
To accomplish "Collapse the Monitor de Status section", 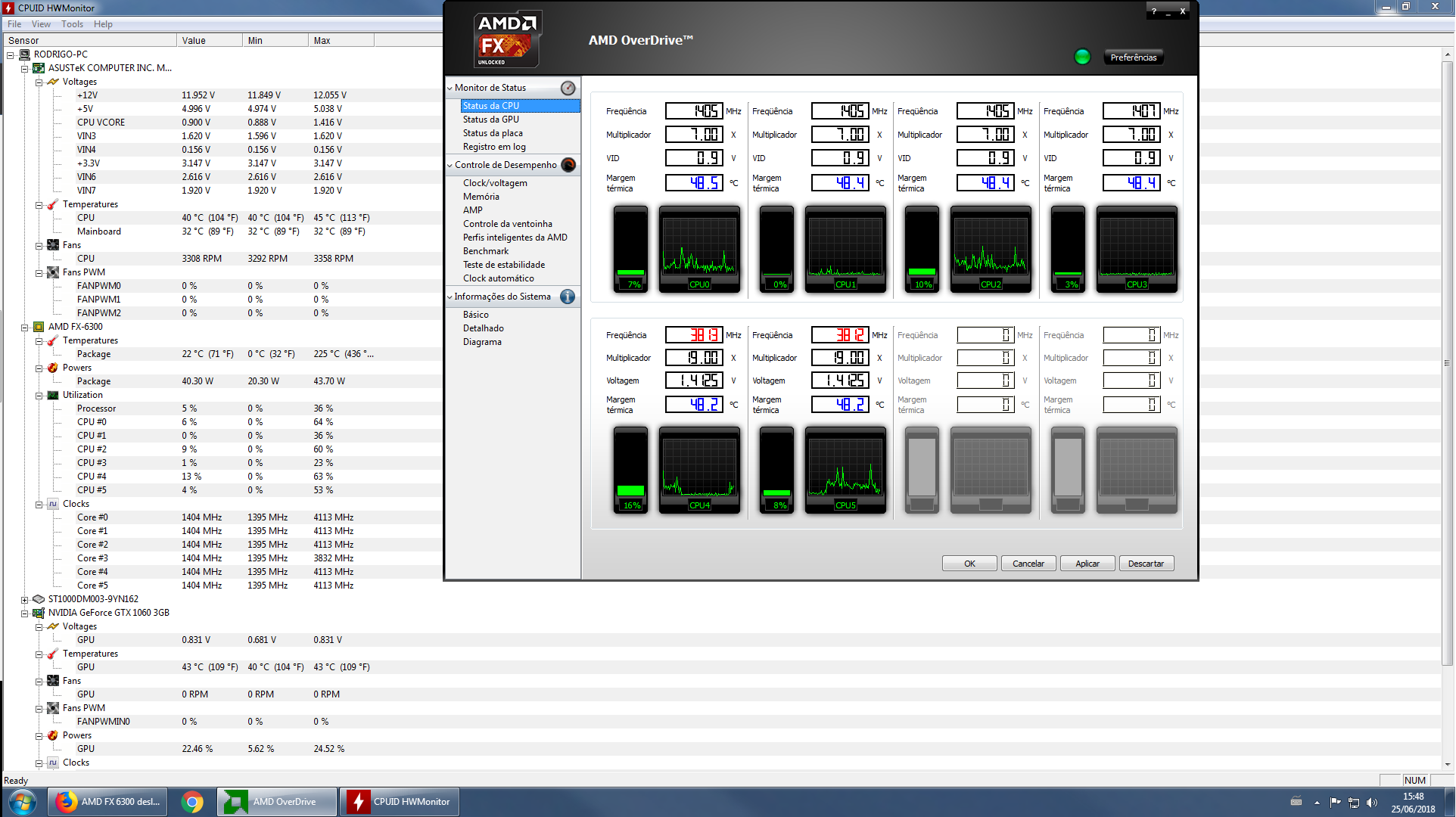I will [450, 88].
